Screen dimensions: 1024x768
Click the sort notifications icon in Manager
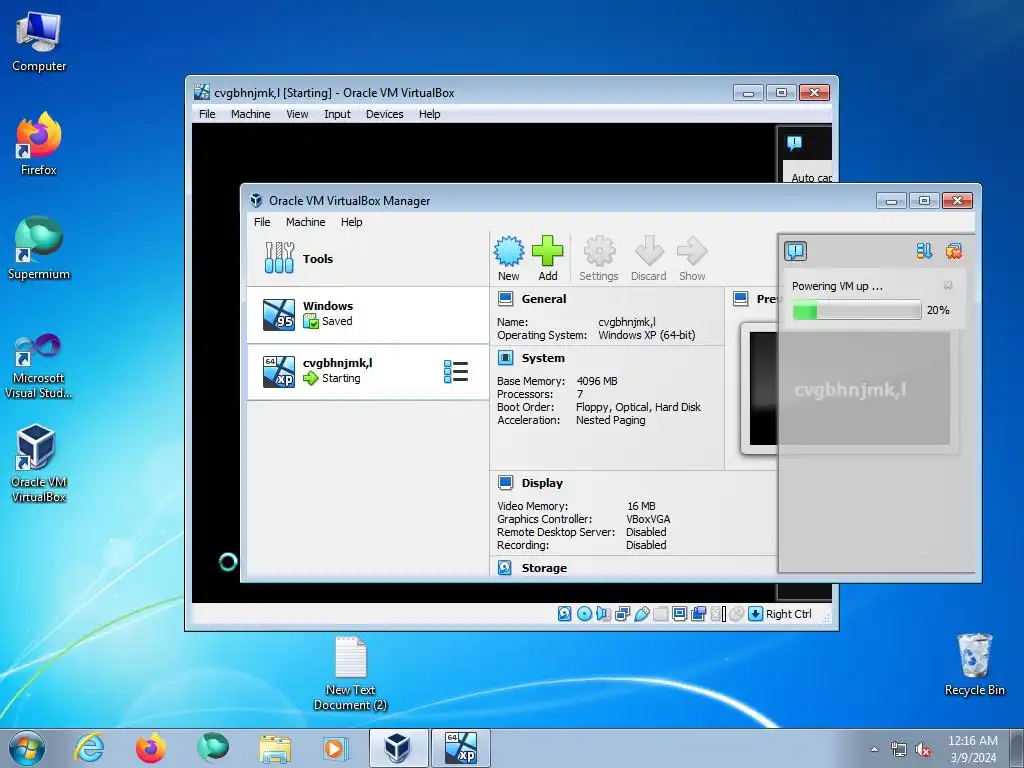tap(924, 251)
